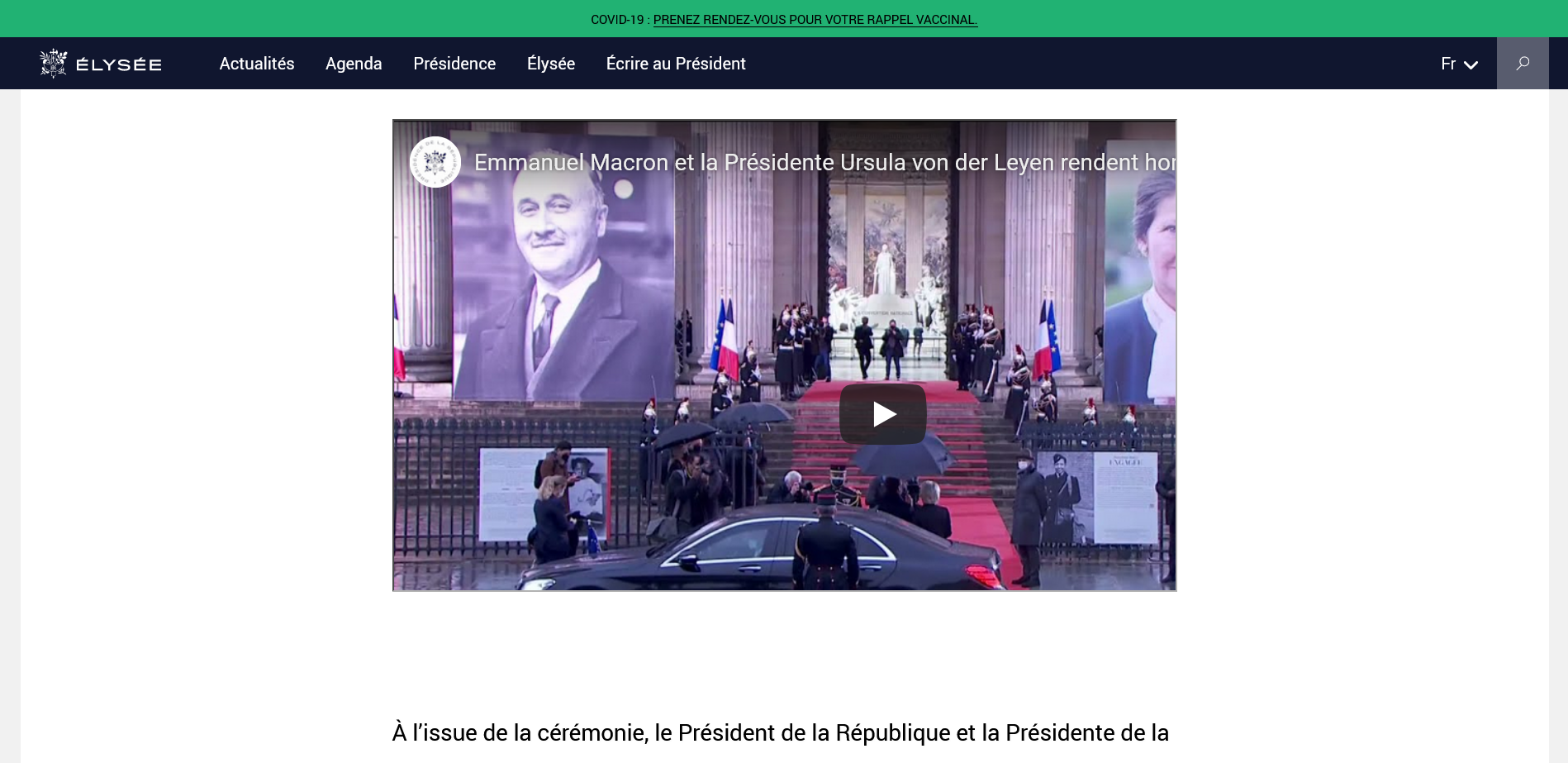Image resolution: width=1568 pixels, height=763 pixels.
Task: Follow the vaccine booster appointment link
Action: [815, 20]
